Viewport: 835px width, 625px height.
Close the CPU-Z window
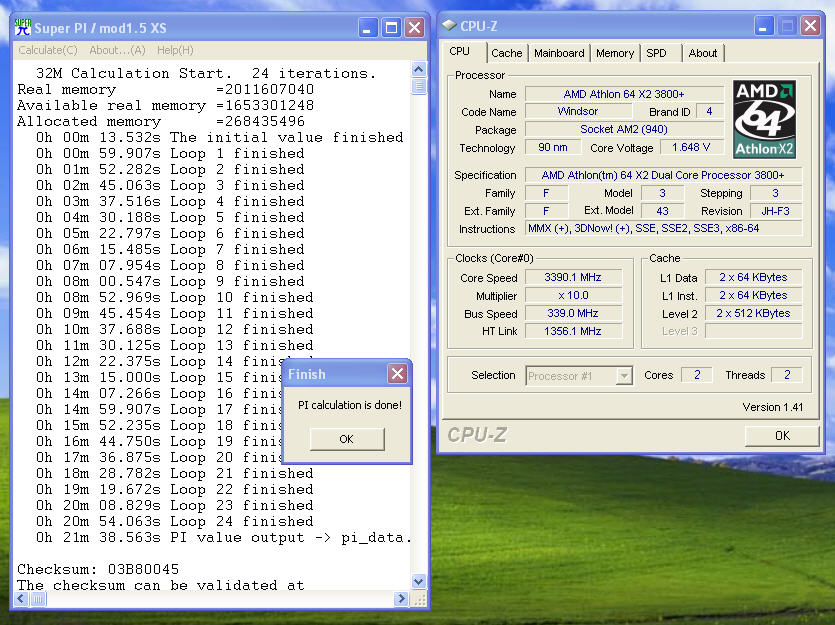[810, 26]
